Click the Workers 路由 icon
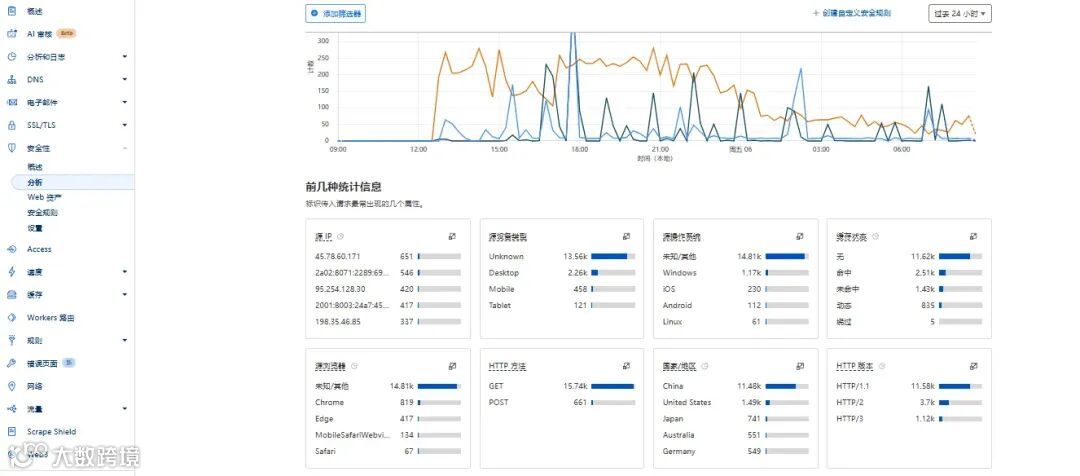The width and height of the screenshot is (1080, 476). click(12, 318)
